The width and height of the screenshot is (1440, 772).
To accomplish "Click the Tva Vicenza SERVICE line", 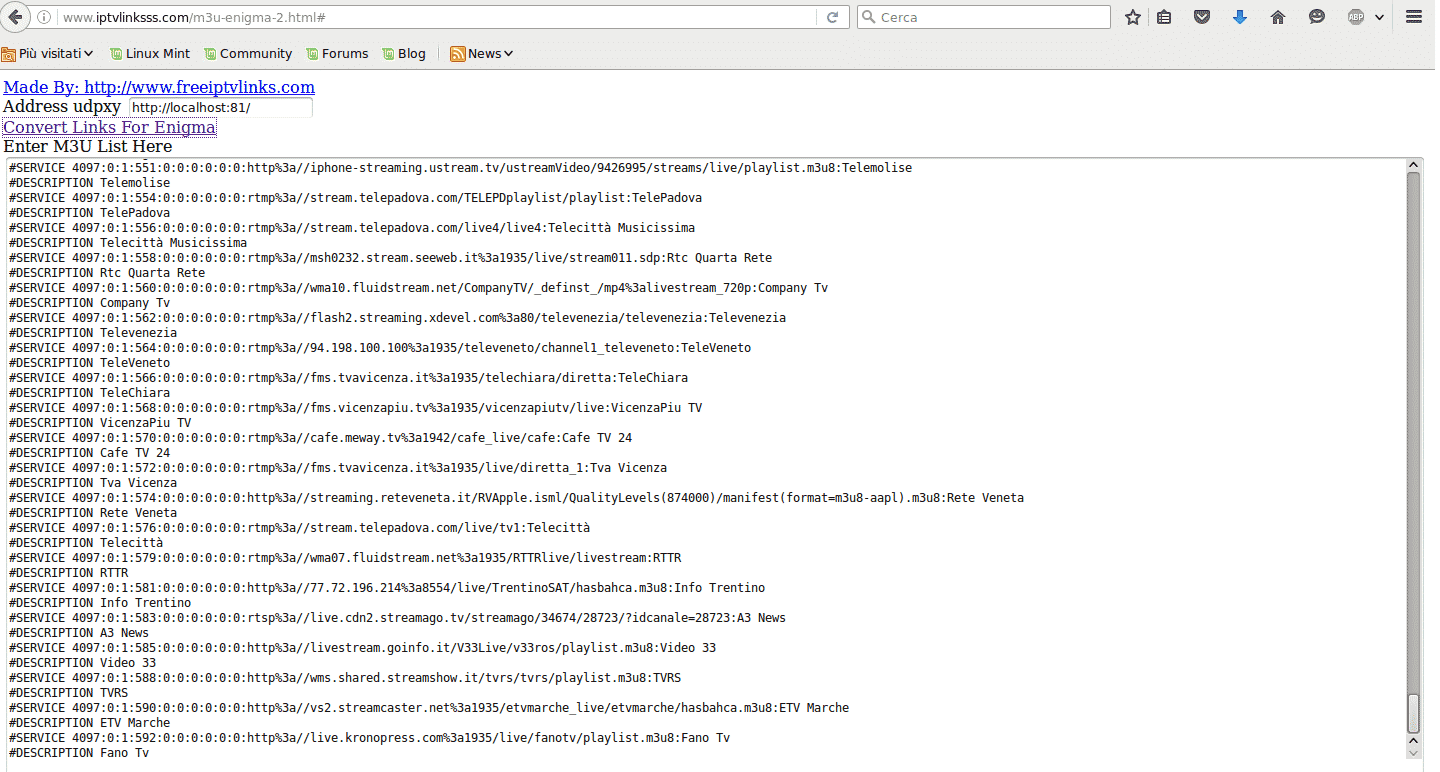I will [338, 468].
